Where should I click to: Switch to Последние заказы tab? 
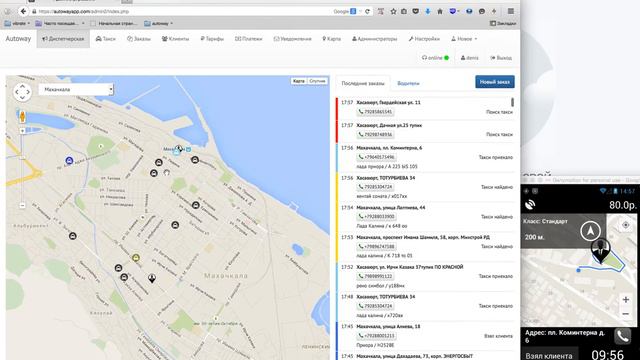coord(363,83)
